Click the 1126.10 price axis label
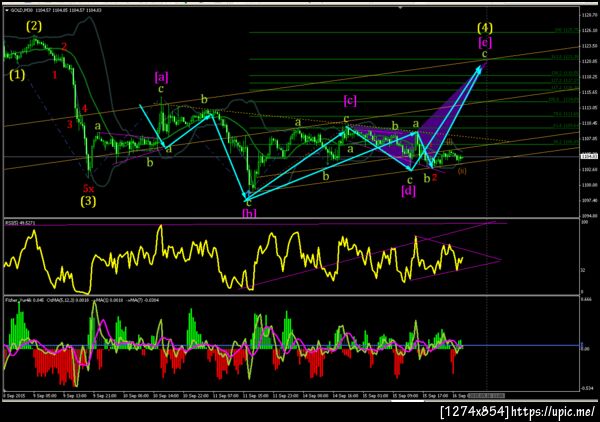Image resolution: width=600 pixels, height=422 pixels. (x=589, y=30)
